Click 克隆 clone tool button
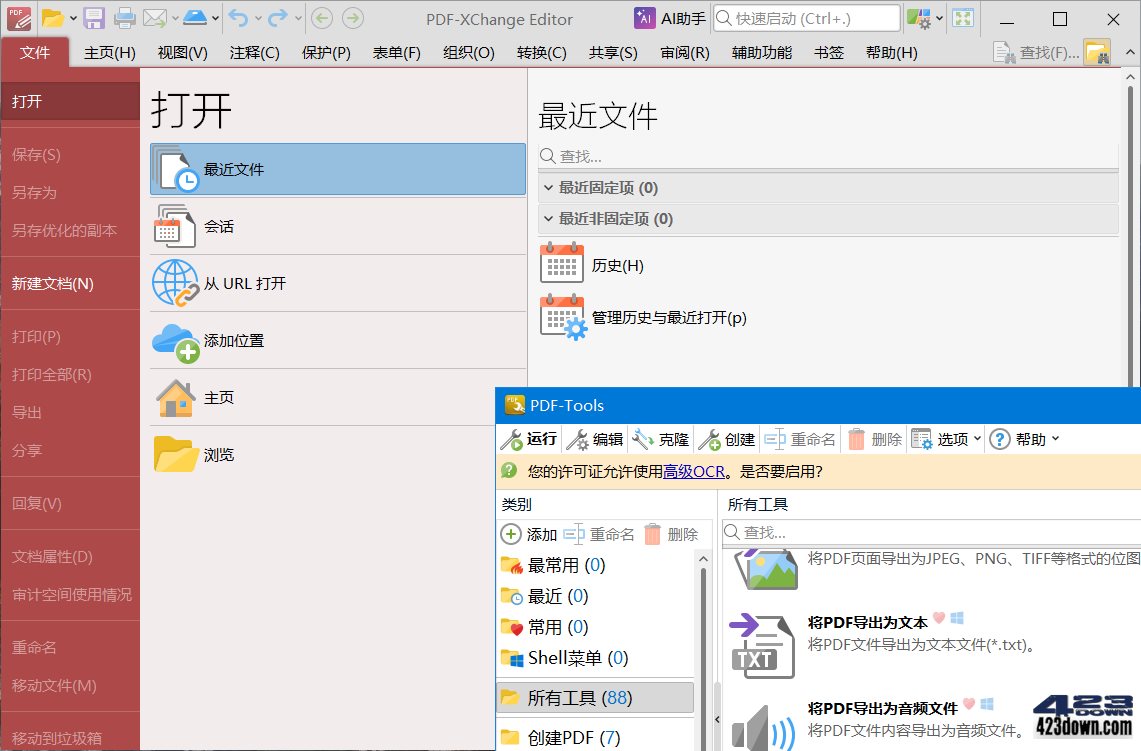Screen dimensions: 1141x751 pyautogui.click(x=661, y=439)
